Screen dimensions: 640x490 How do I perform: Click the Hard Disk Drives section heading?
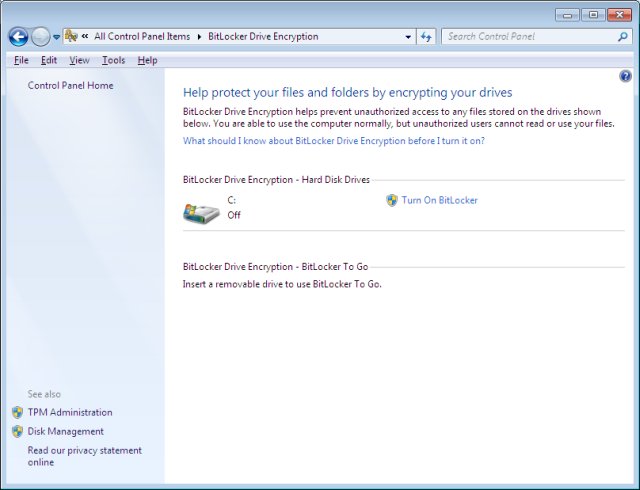point(276,180)
